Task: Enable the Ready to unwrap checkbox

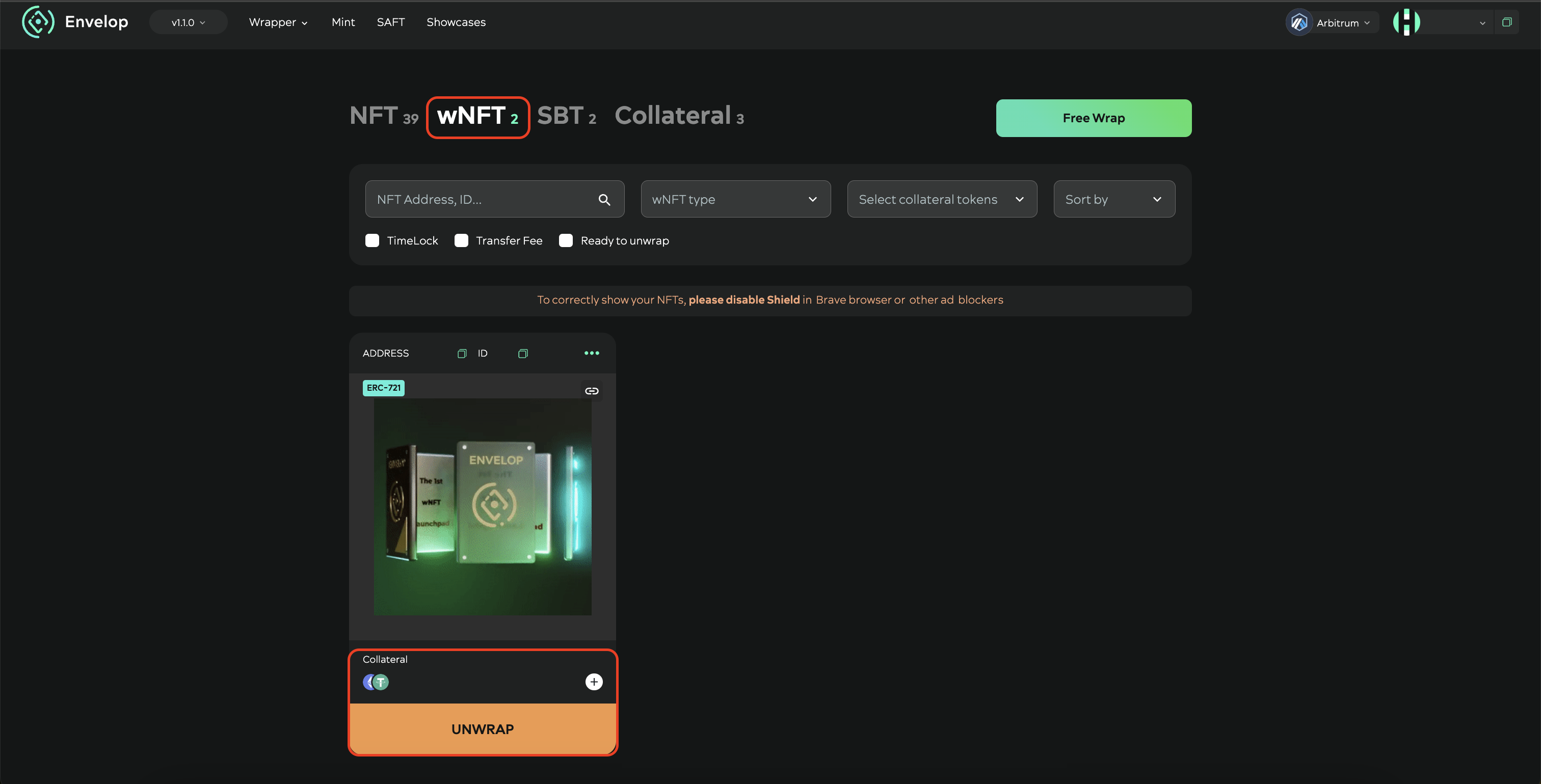Action: click(x=565, y=240)
